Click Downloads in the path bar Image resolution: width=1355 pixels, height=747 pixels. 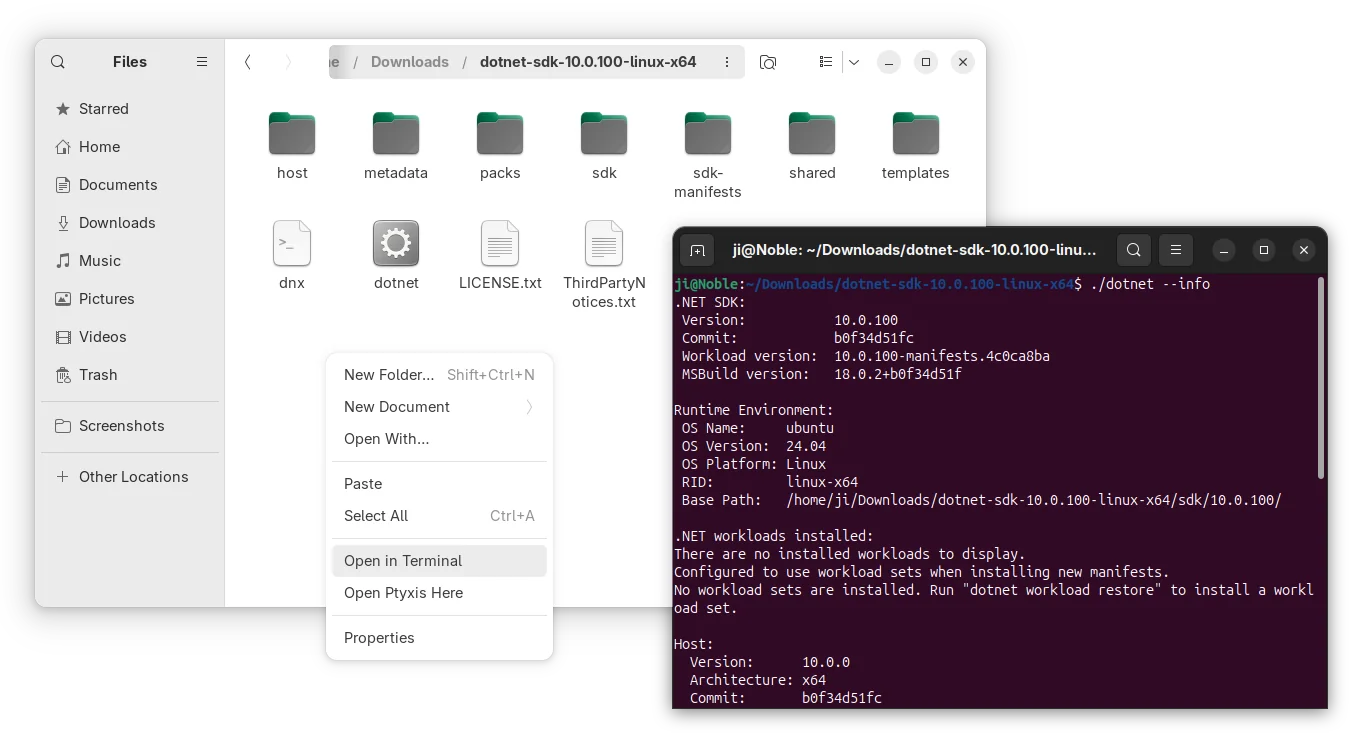pos(409,62)
